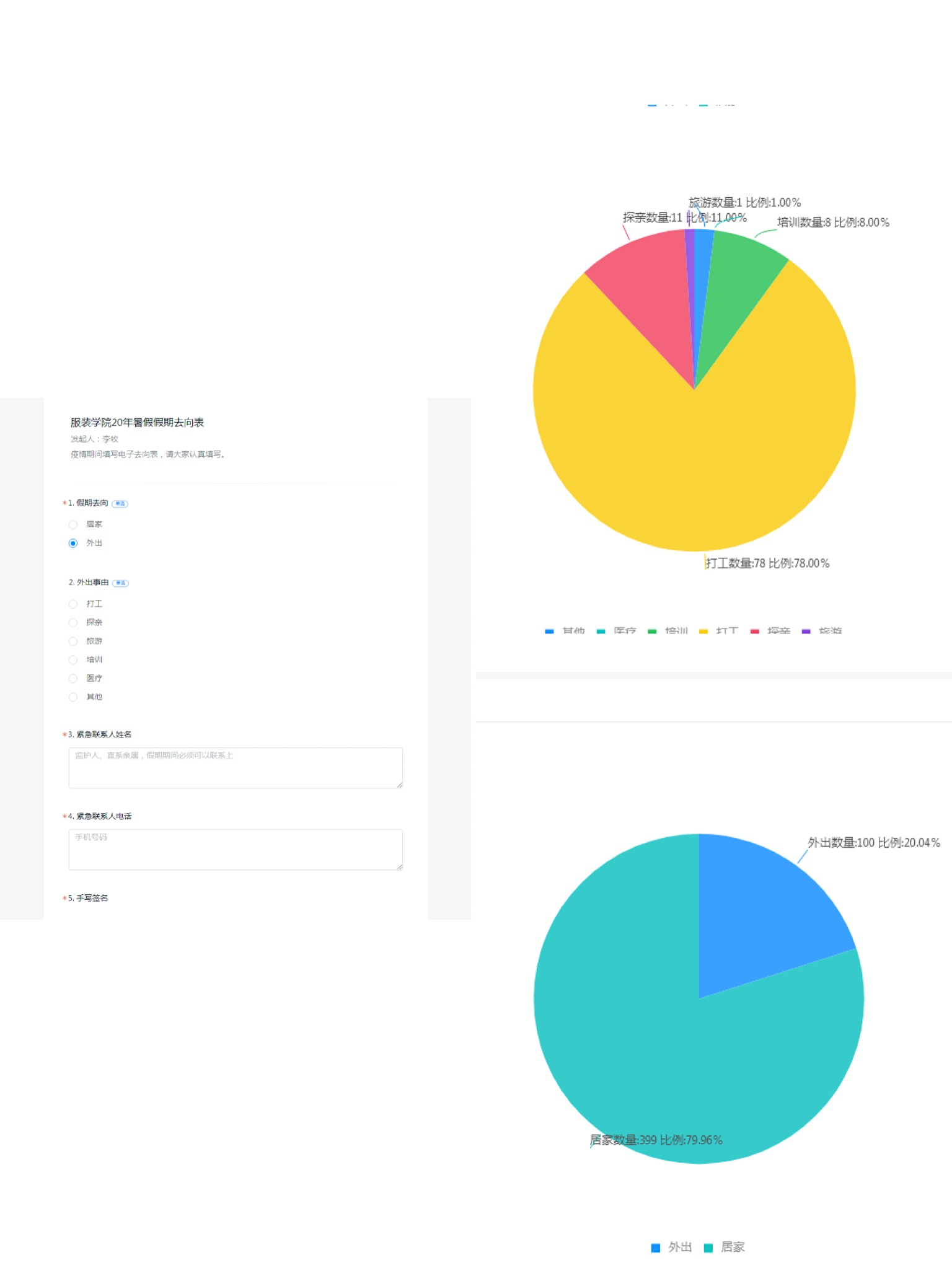Image resolution: width=952 pixels, height=1268 pixels.
Task: Select the 居家 radio option
Action: coord(73,524)
